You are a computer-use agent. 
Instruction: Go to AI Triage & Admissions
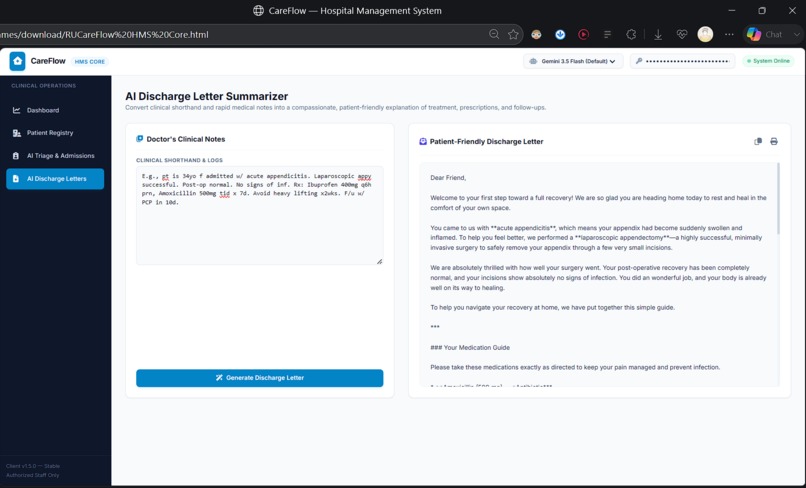pyautogui.click(x=55, y=156)
